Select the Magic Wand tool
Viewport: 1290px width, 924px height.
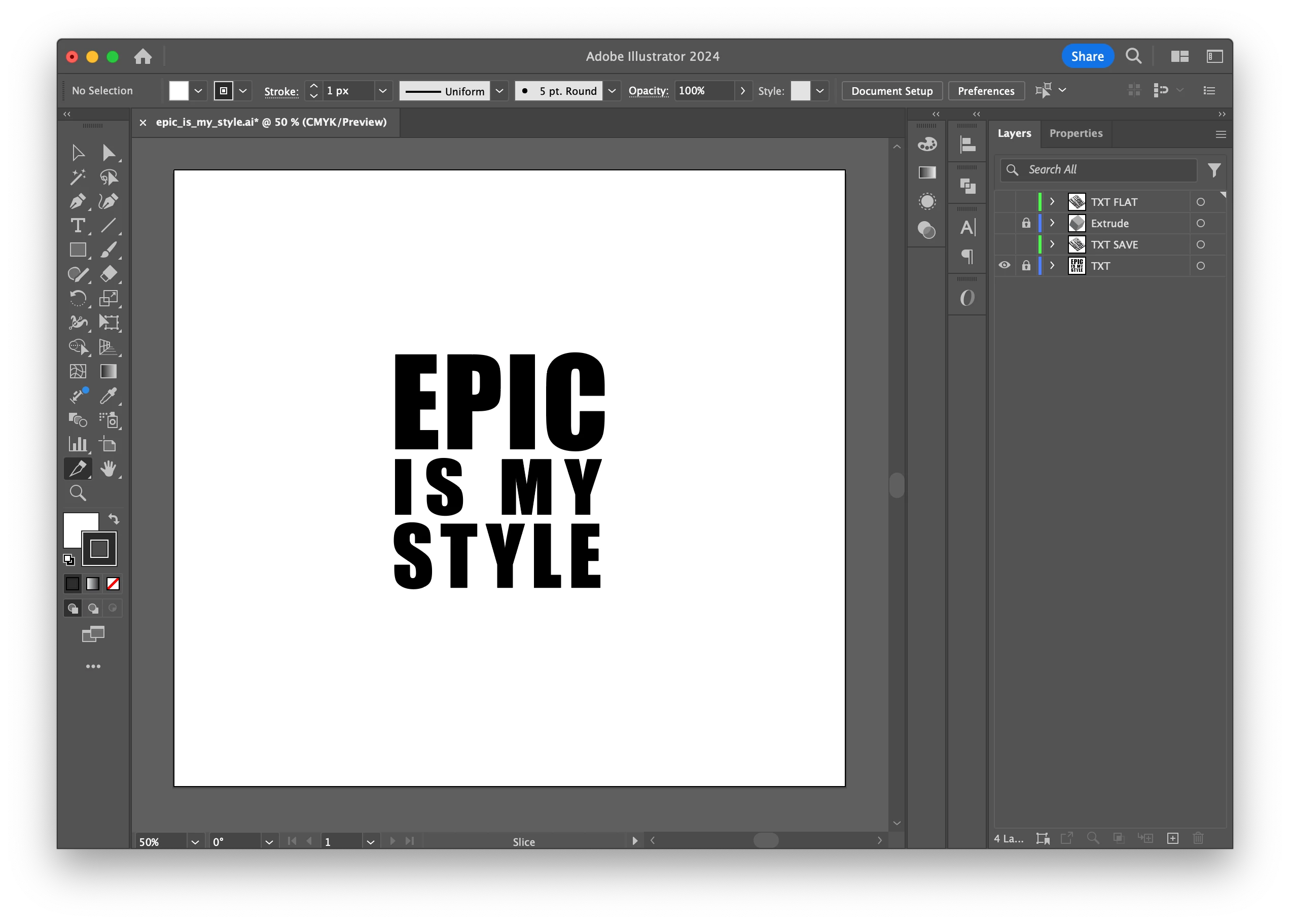78,177
